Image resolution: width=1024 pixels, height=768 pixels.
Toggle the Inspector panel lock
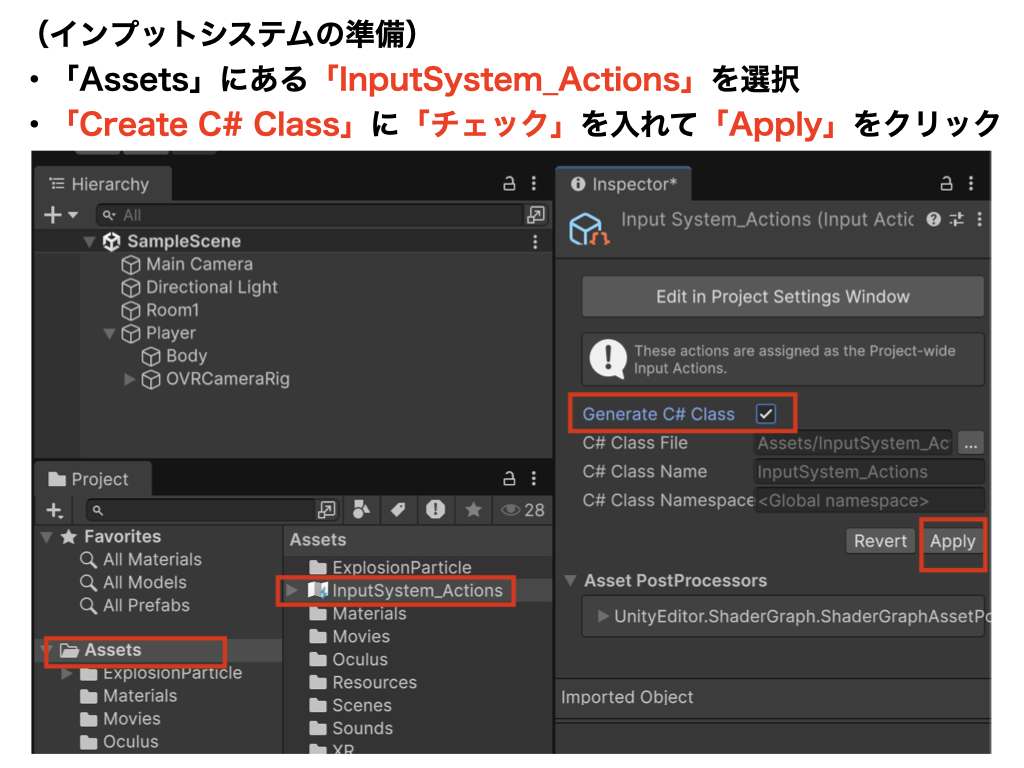(947, 184)
